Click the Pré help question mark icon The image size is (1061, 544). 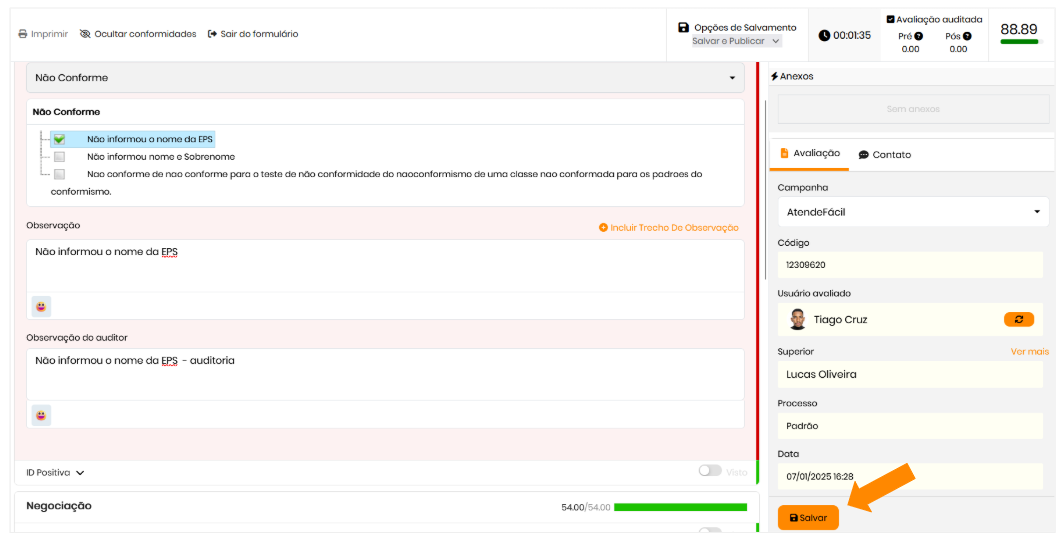(918, 36)
